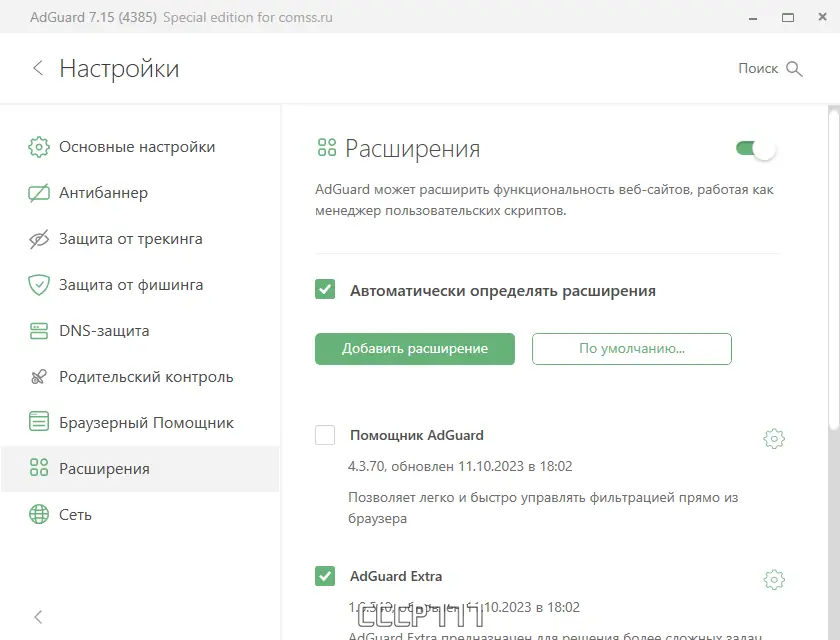The image size is (840, 640).
Task: Select the Защита от трекинга eye icon
Action: [38, 238]
